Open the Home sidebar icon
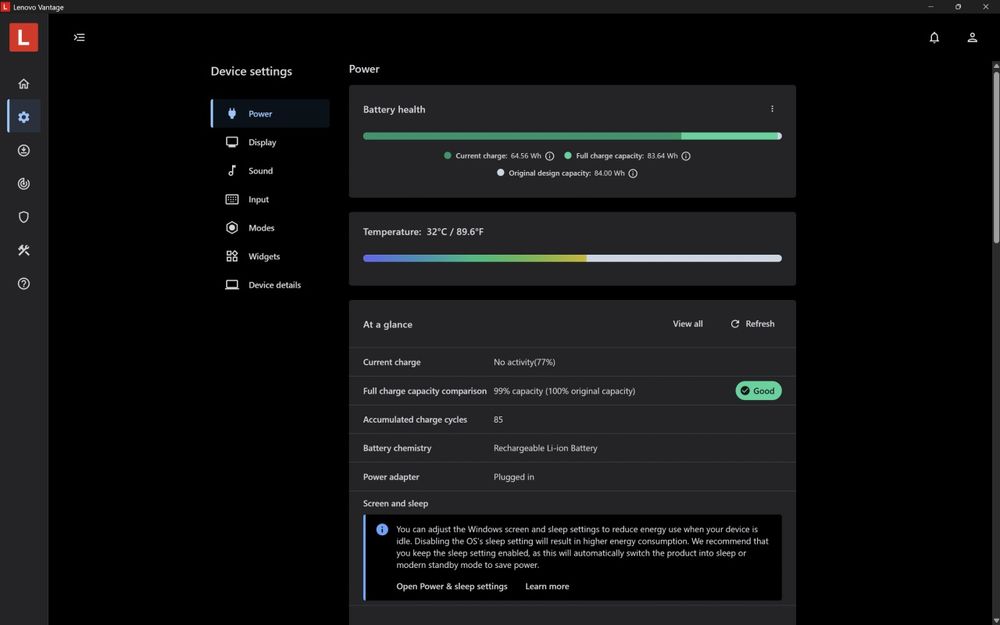The height and width of the screenshot is (625, 1000). [x=24, y=84]
